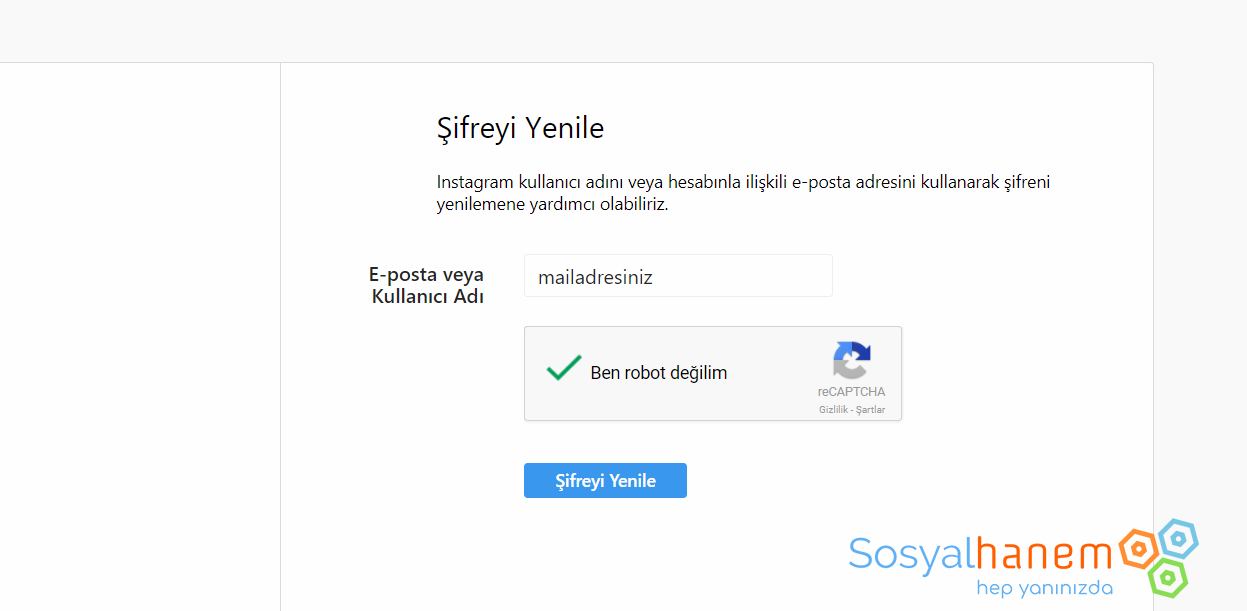This screenshot has width=1247, height=611.
Task: Click the "Ben robot değilim" label
Action: pyautogui.click(x=659, y=373)
